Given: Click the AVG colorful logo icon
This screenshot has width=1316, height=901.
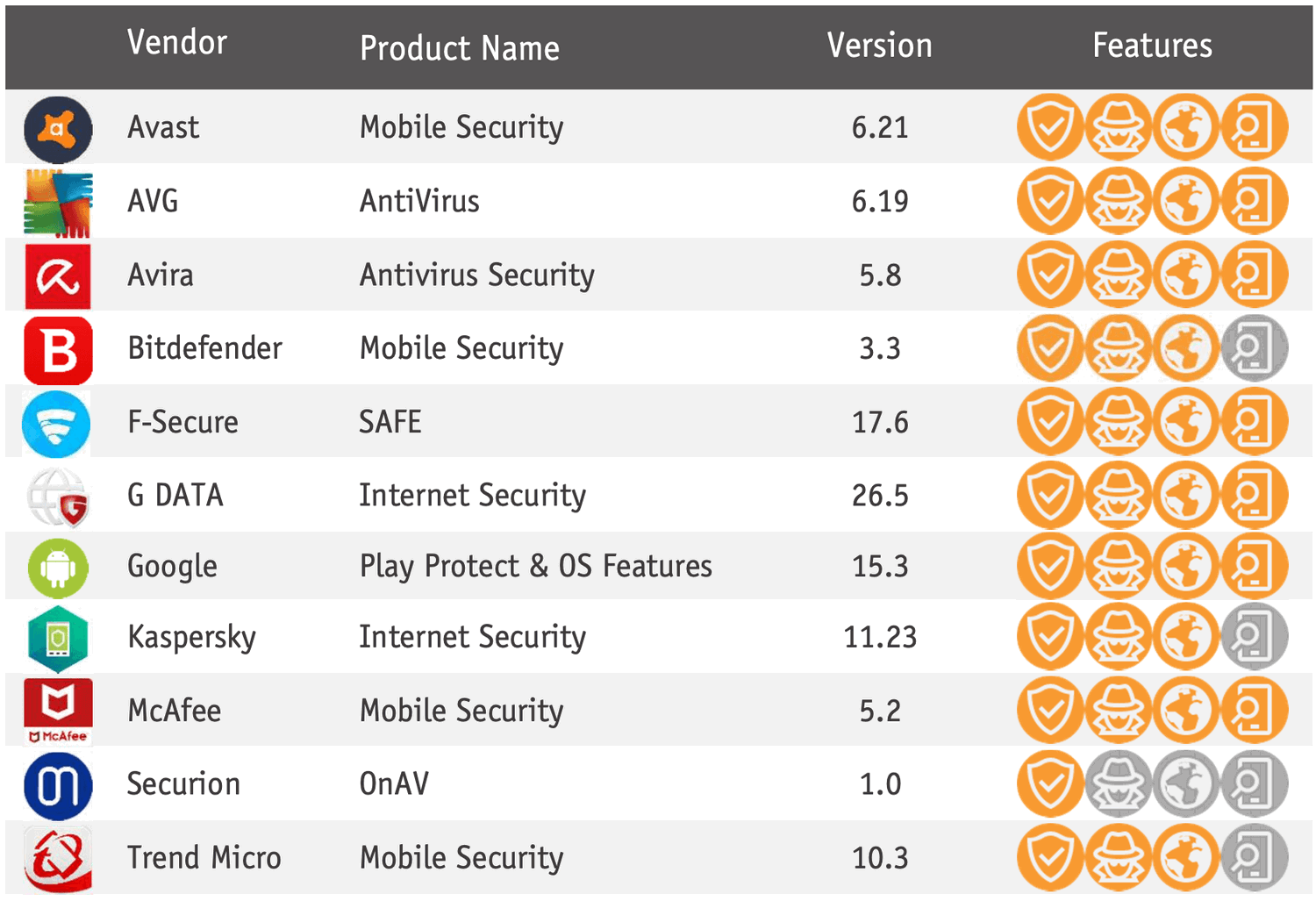Looking at the screenshot, I should (57, 204).
